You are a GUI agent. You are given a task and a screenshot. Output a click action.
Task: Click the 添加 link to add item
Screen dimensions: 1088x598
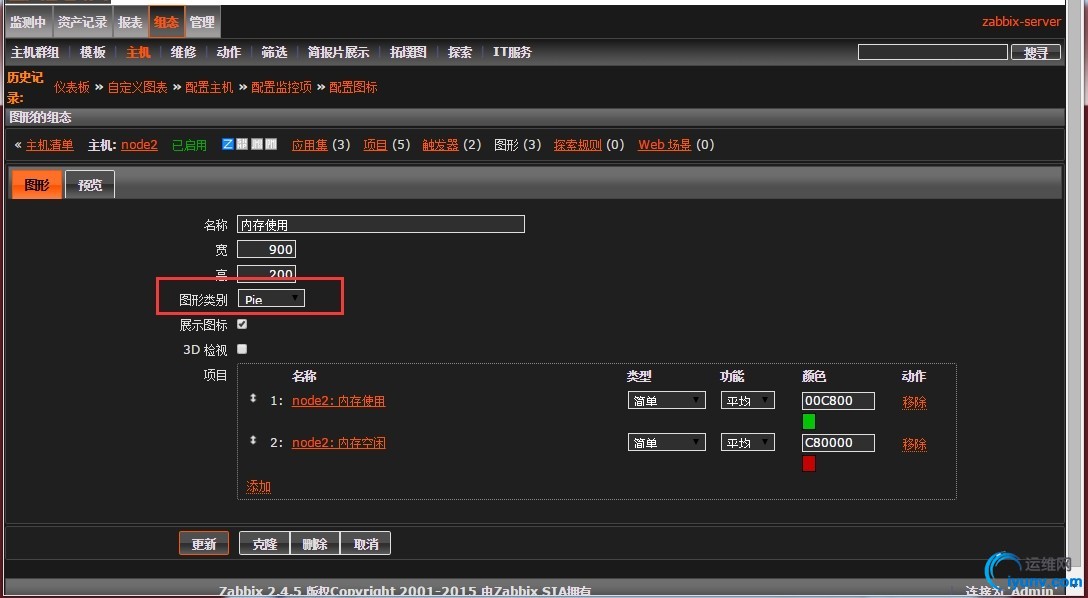259,486
